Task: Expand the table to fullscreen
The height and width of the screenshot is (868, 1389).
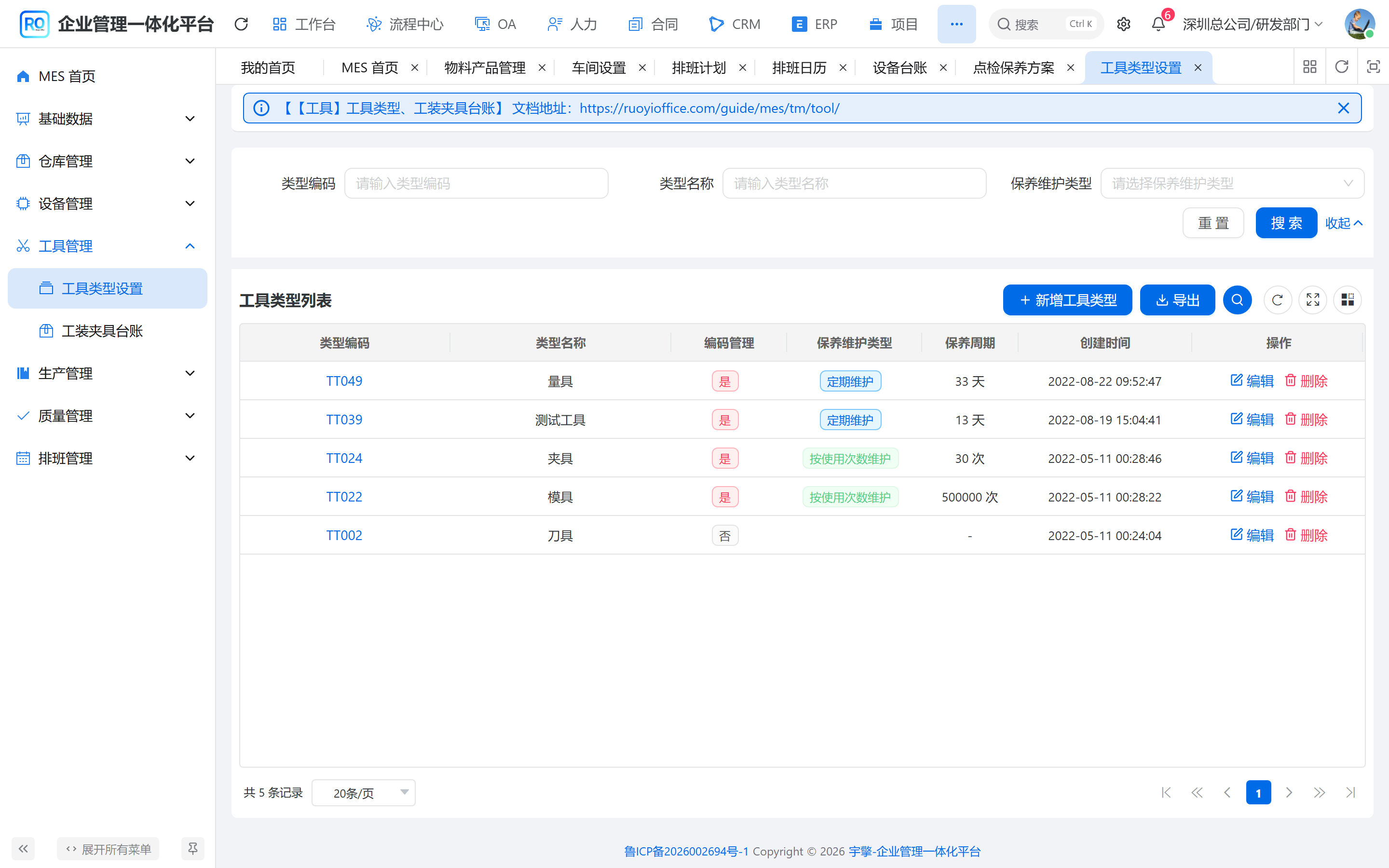Action: pos(1313,299)
